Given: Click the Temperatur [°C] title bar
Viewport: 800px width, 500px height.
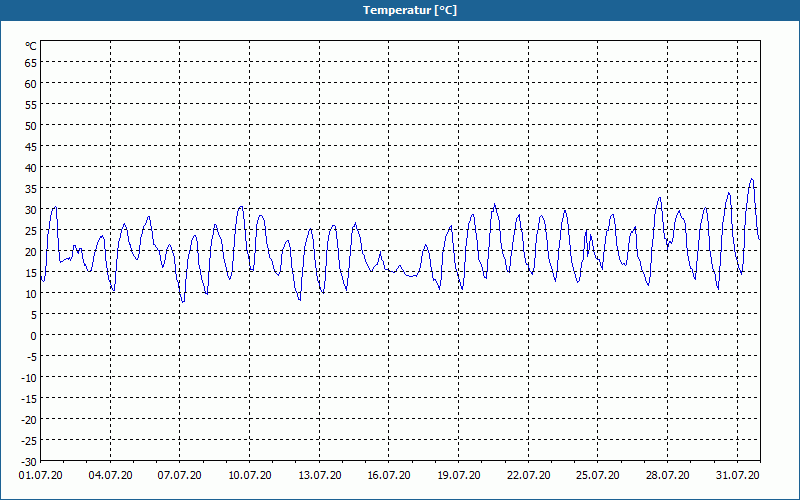Looking at the screenshot, I should click(x=400, y=10).
